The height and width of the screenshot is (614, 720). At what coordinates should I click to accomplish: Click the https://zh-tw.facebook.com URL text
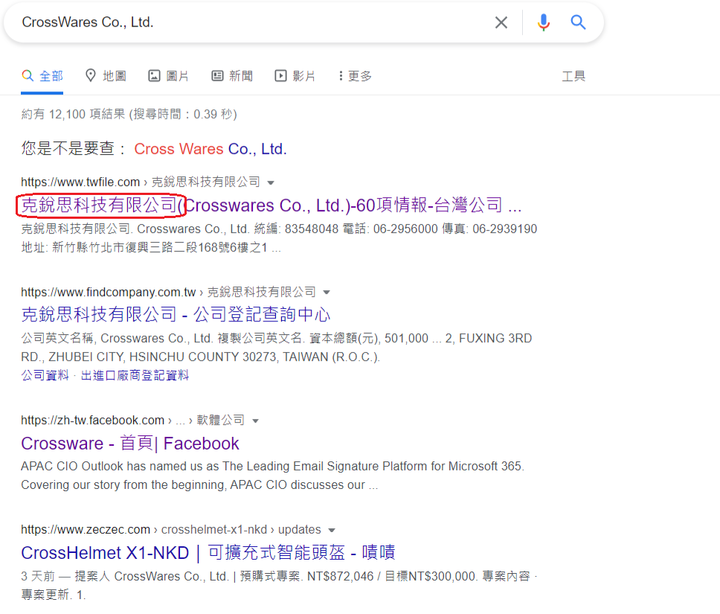coord(93,420)
